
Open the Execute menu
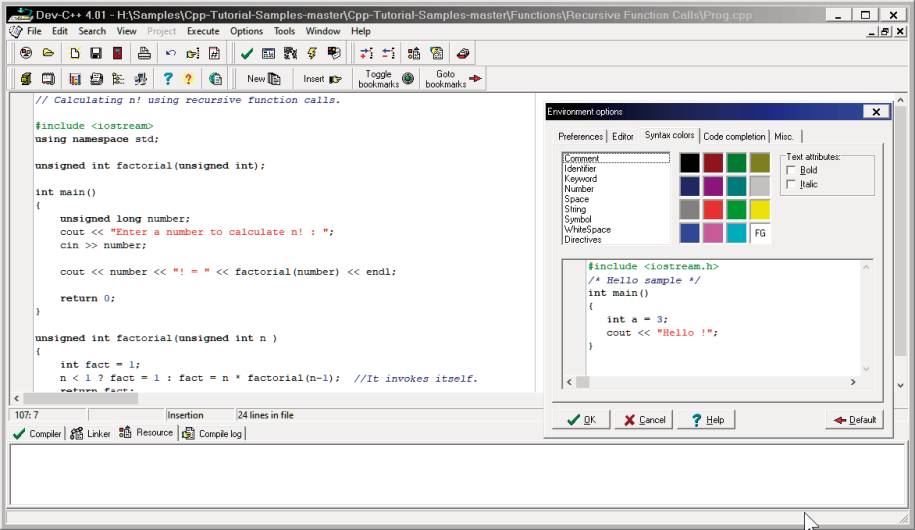click(203, 31)
